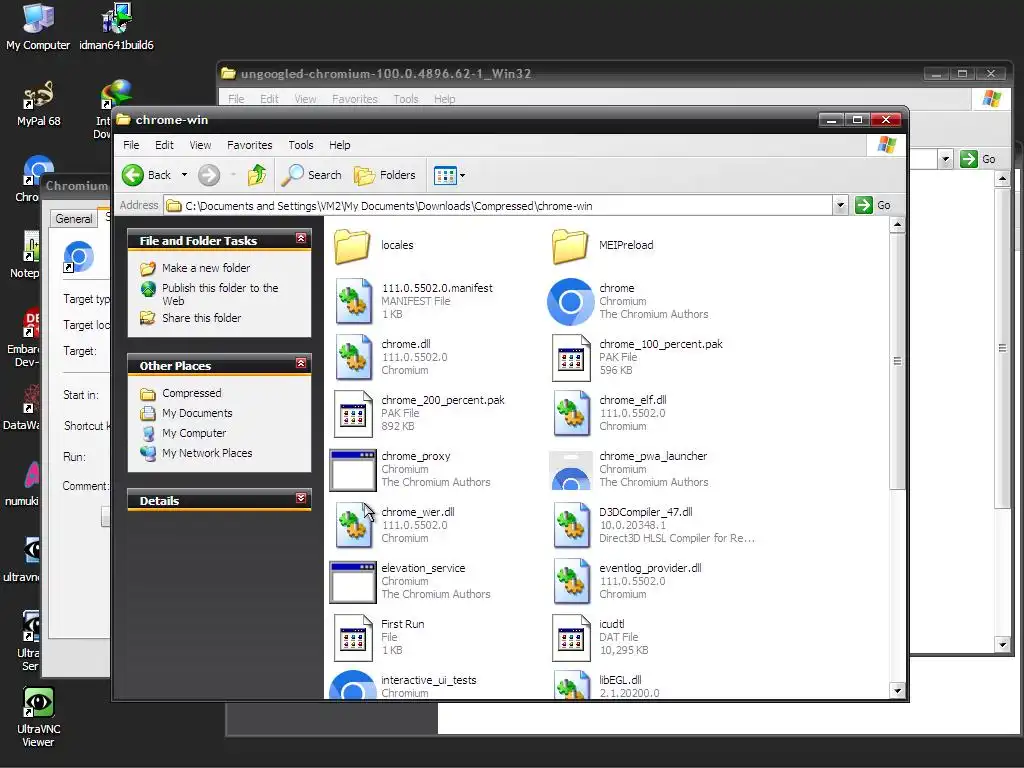
Task: Select the icudtl DAT file icon
Action: pos(571,638)
